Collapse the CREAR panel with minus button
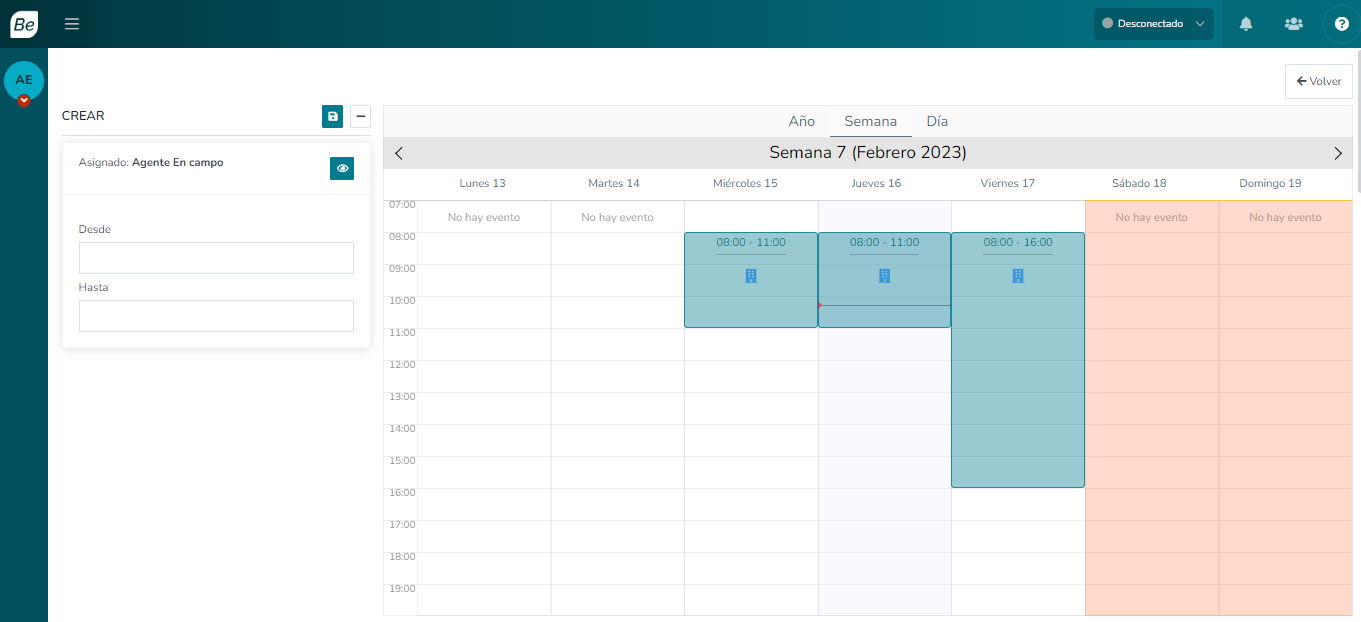1361x622 pixels. coord(360,116)
